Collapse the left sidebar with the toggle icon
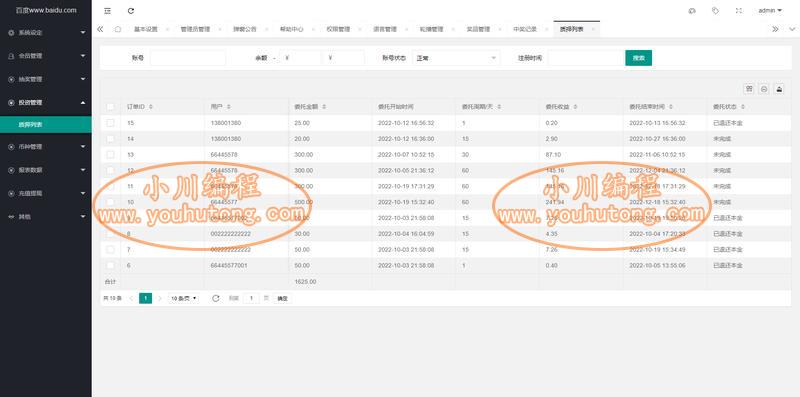Image resolution: width=800 pixels, height=397 pixels. [107, 11]
